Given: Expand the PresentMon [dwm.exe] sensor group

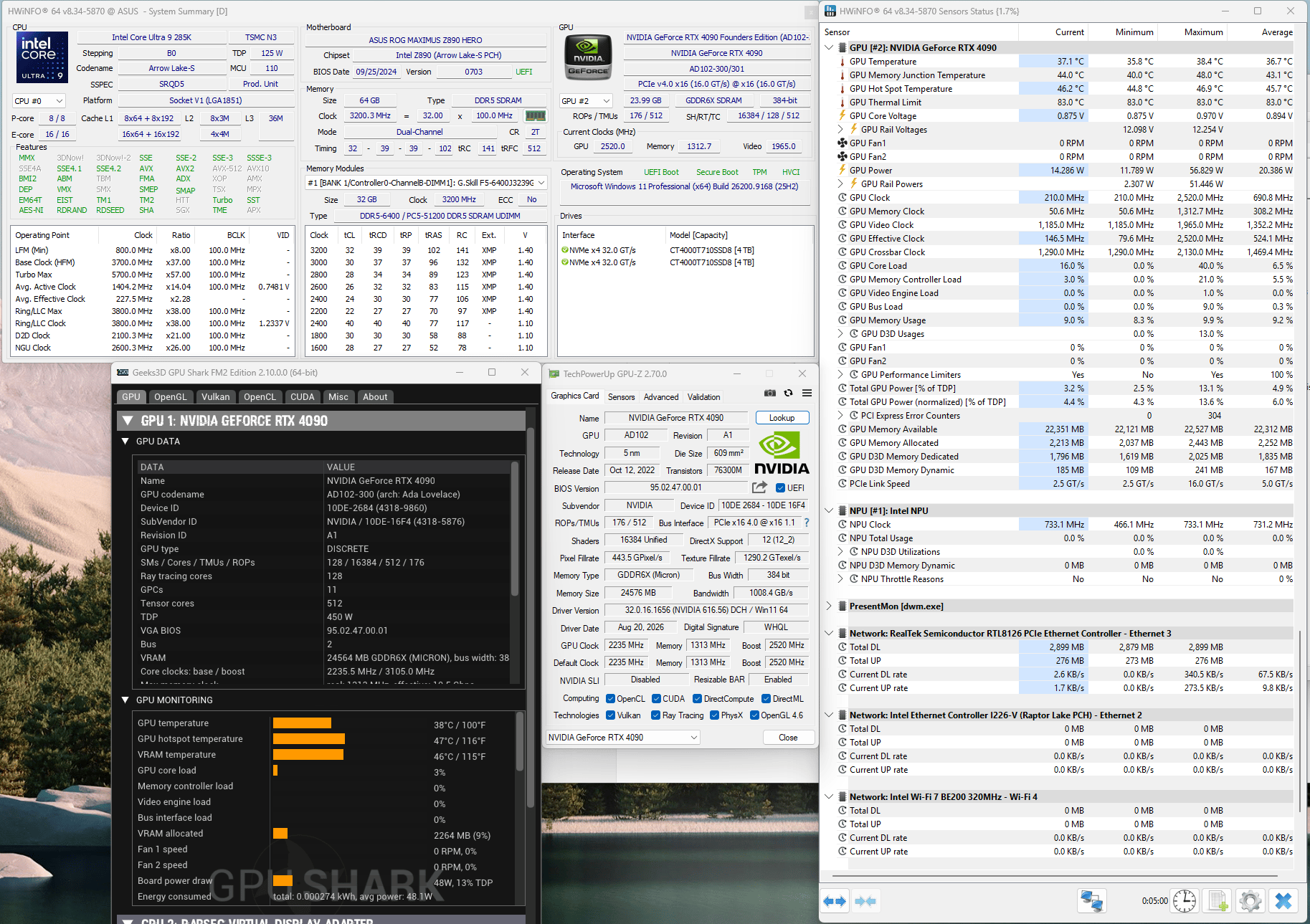Looking at the screenshot, I should tap(829, 606).
